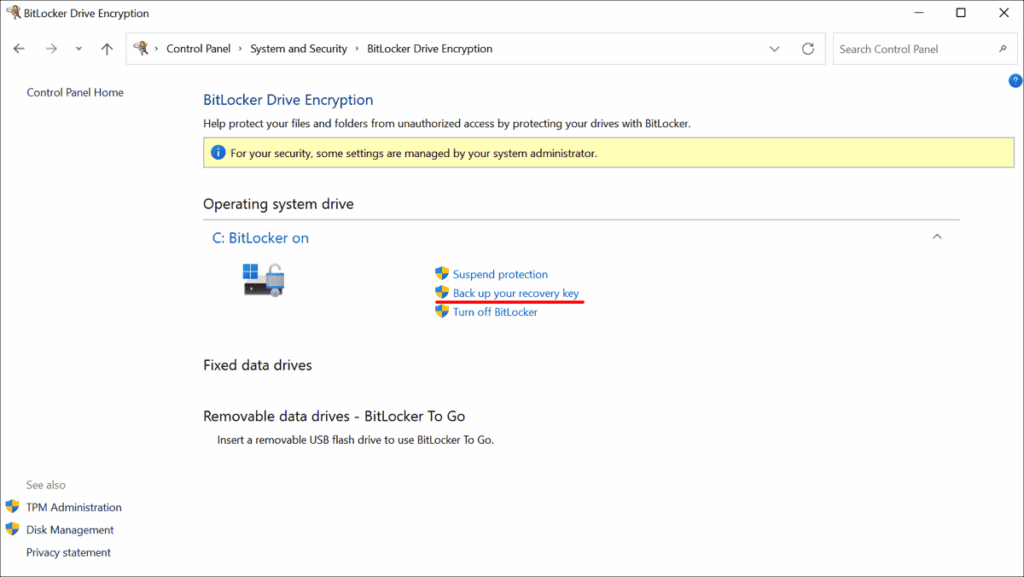Image resolution: width=1024 pixels, height=577 pixels.
Task: Click the magnifier icon in the search box
Action: pos(1002,49)
